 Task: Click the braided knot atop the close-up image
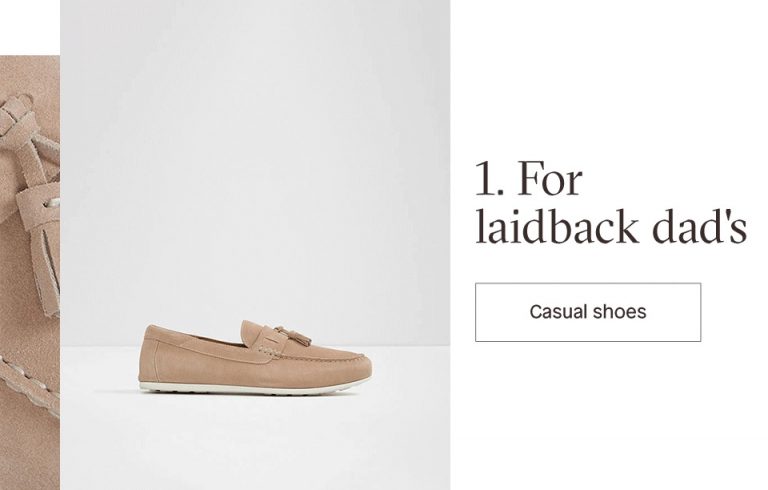[x=17, y=119]
